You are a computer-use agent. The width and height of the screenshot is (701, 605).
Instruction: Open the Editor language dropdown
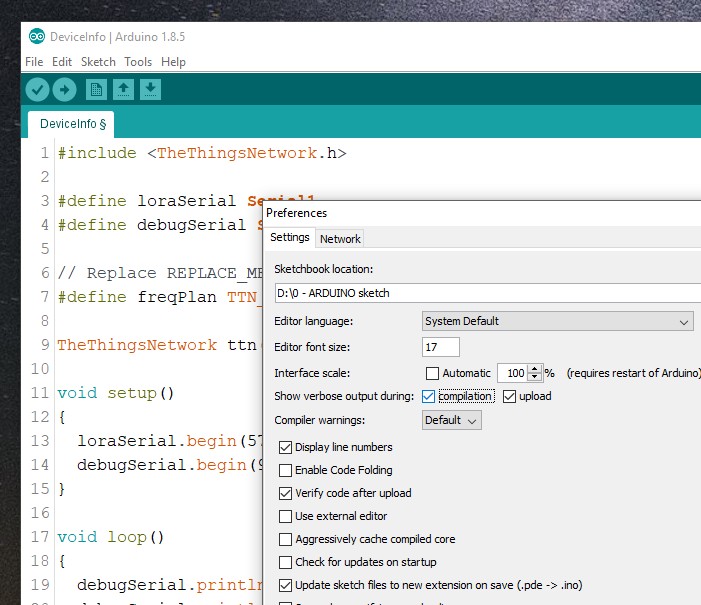(x=557, y=321)
